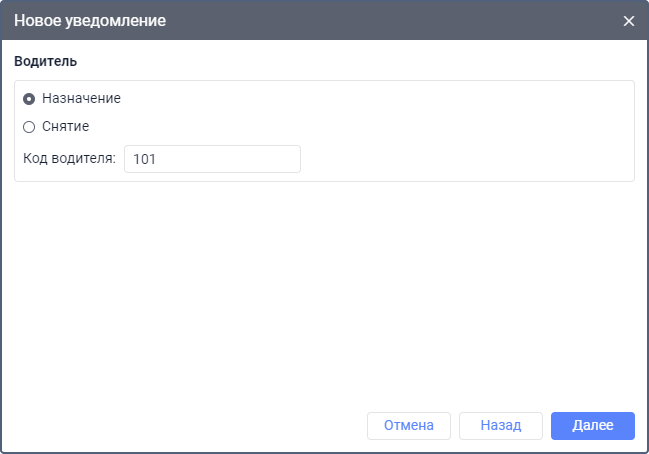Close the Новое уведомление dialog with X

(629, 21)
